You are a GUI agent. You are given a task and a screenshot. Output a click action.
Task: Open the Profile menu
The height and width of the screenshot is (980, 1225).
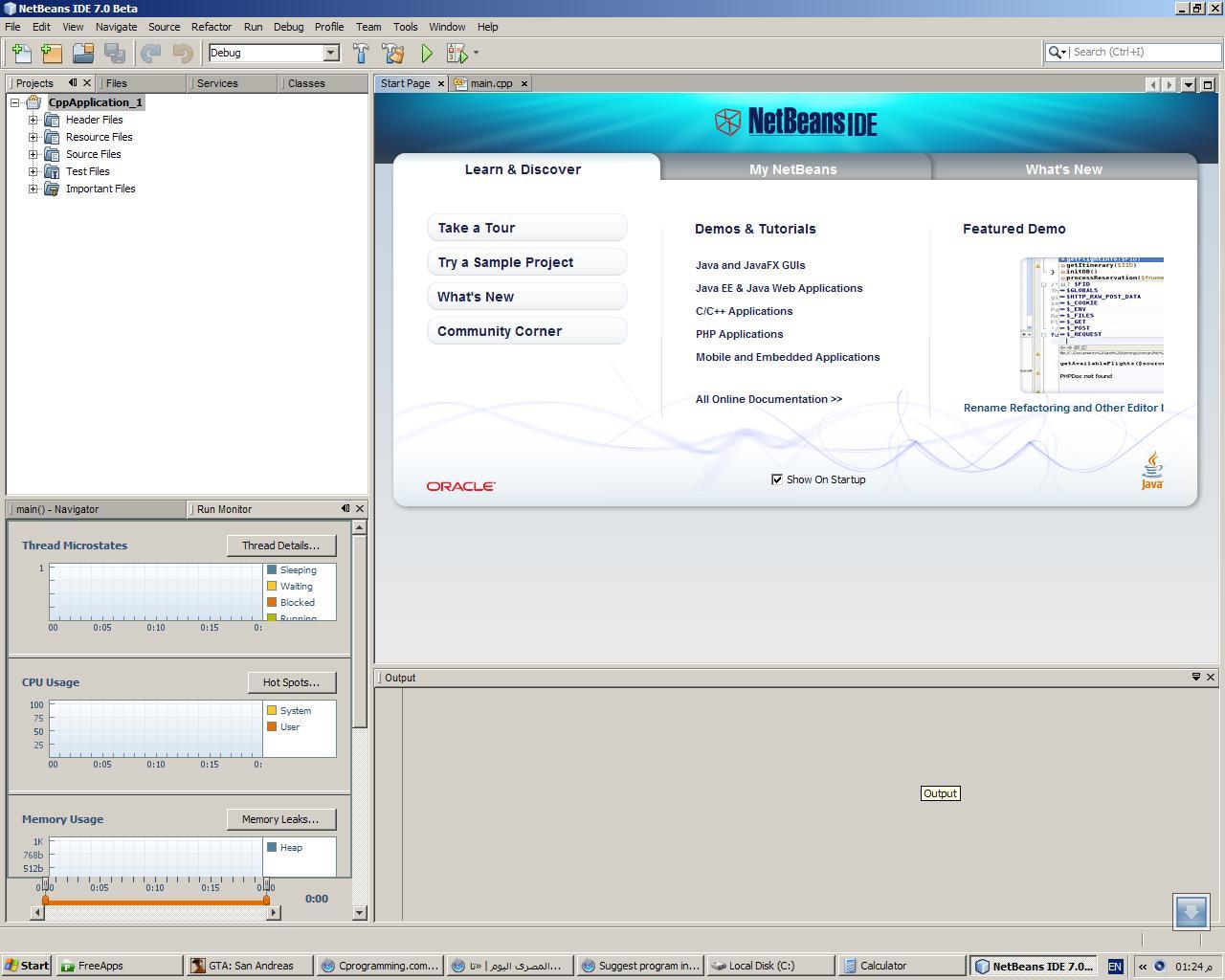(329, 27)
